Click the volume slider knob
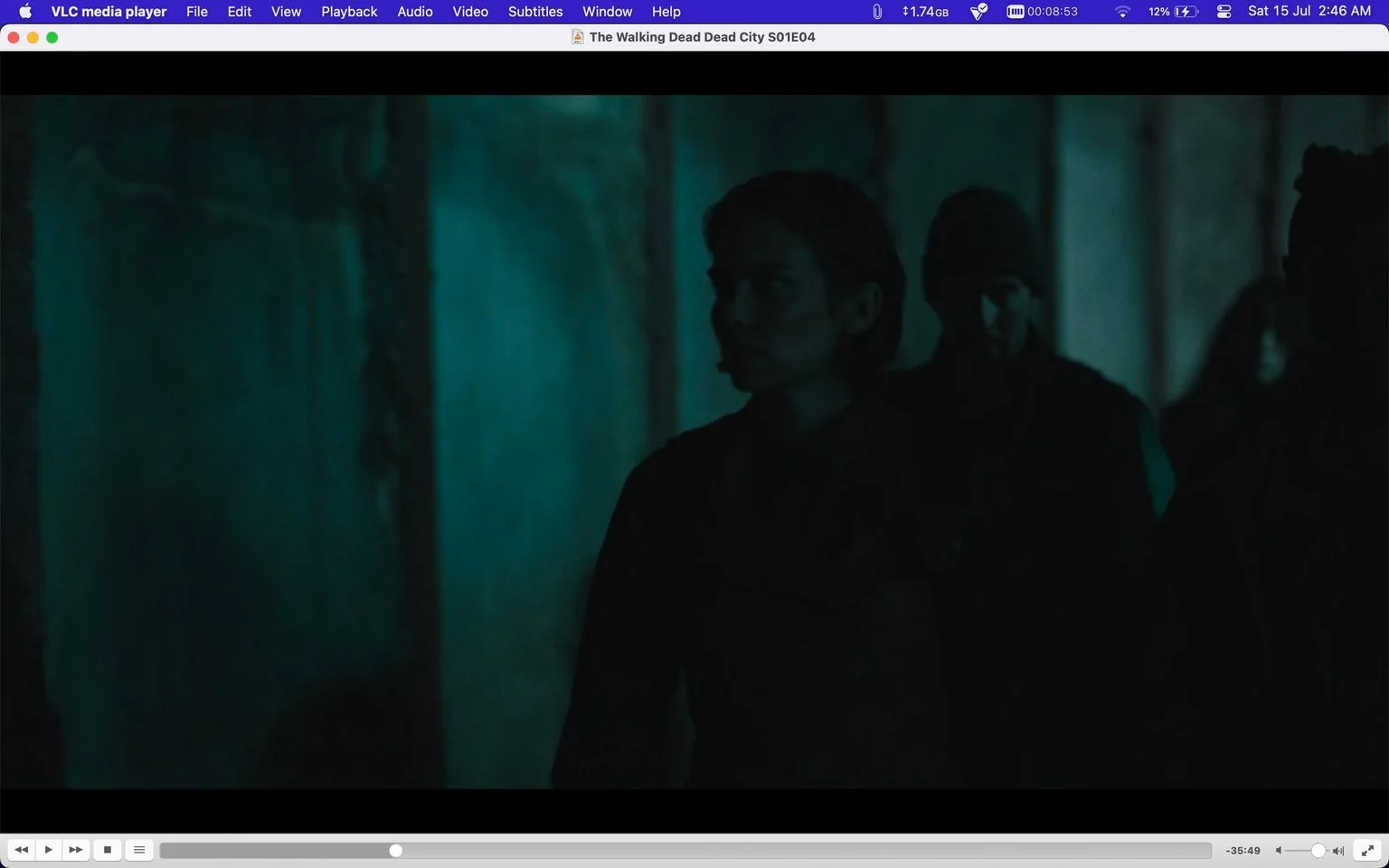This screenshot has height=868, width=1389. pyautogui.click(x=1318, y=851)
